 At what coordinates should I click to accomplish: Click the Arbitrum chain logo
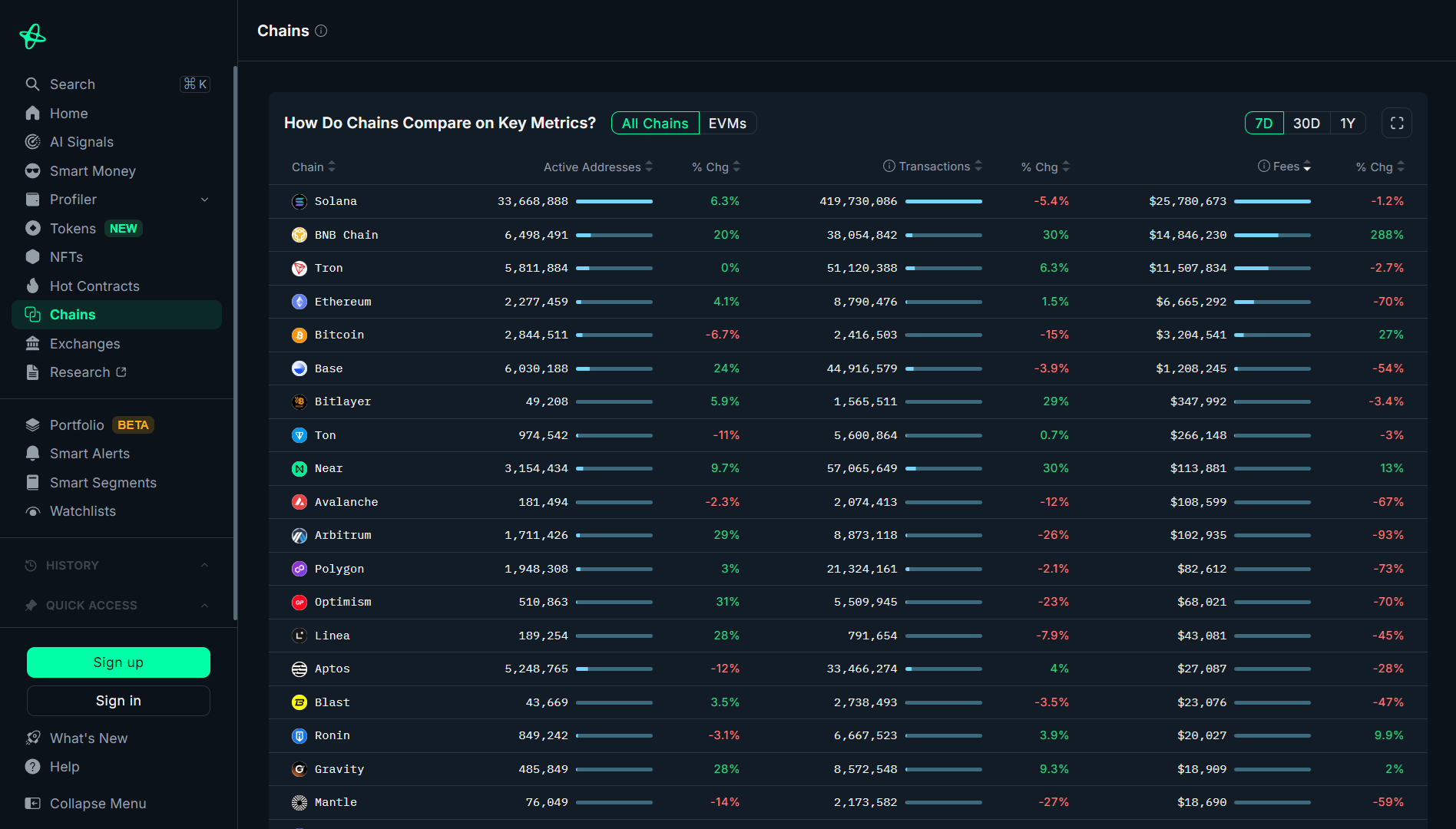click(299, 535)
